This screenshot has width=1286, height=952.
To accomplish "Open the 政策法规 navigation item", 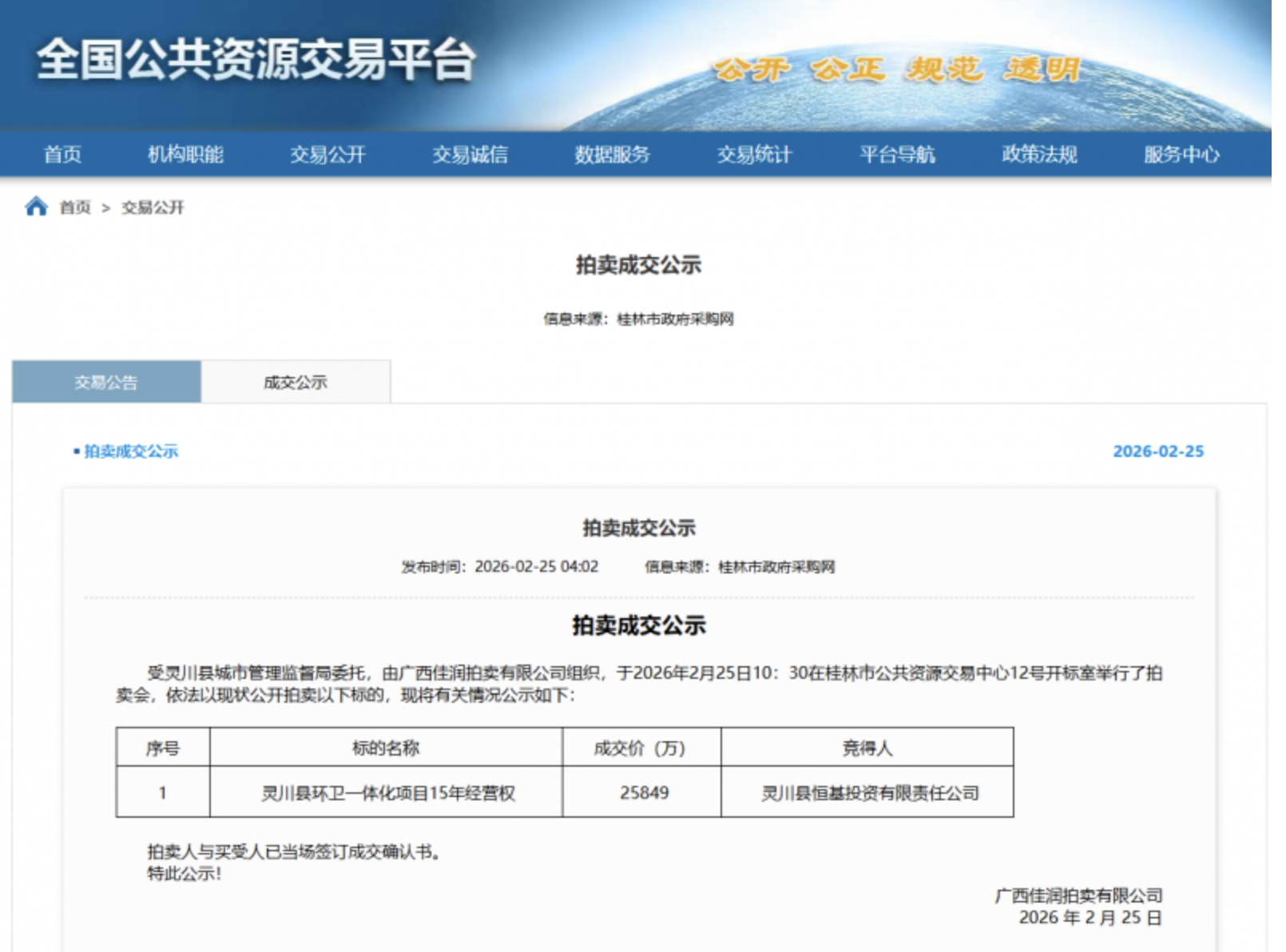I will [1039, 154].
